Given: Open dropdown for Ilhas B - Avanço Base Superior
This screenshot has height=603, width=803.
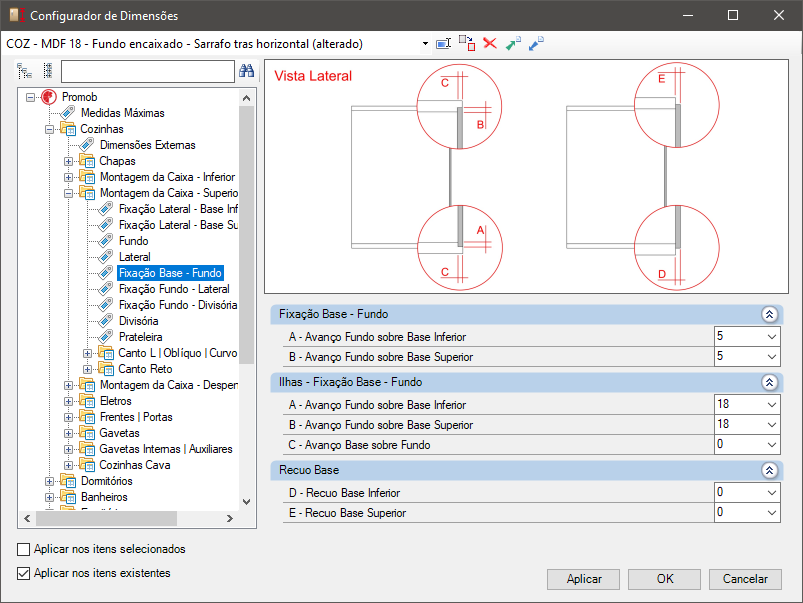Looking at the screenshot, I should click(771, 425).
